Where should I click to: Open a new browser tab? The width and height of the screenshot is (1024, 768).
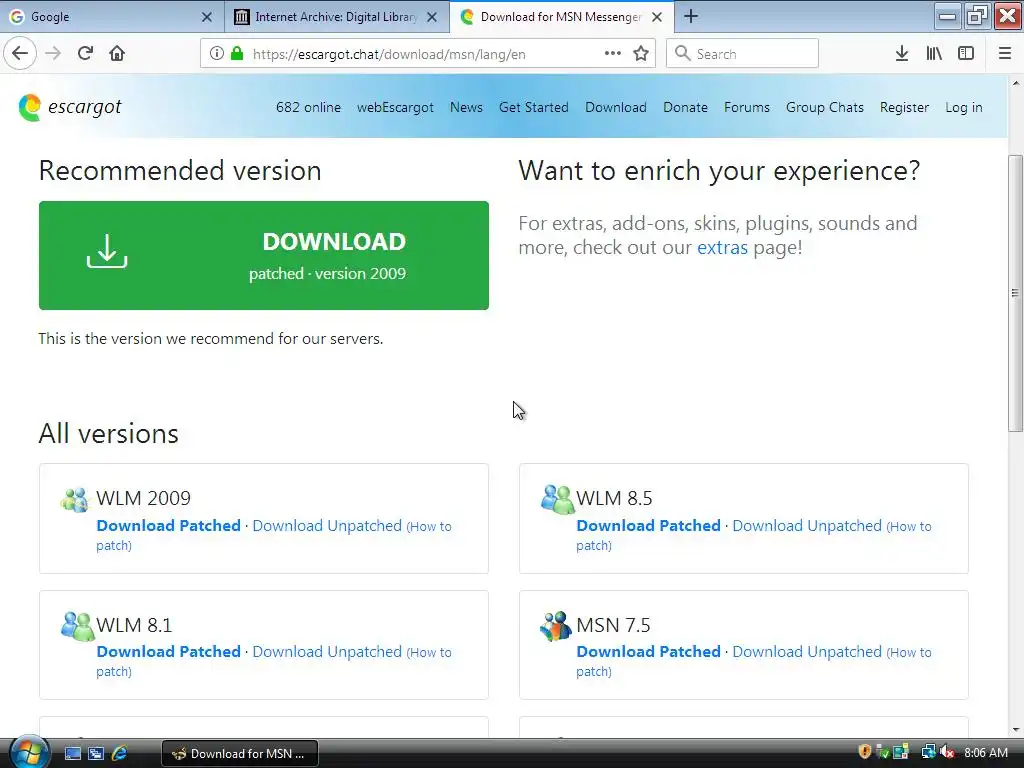[x=691, y=16]
